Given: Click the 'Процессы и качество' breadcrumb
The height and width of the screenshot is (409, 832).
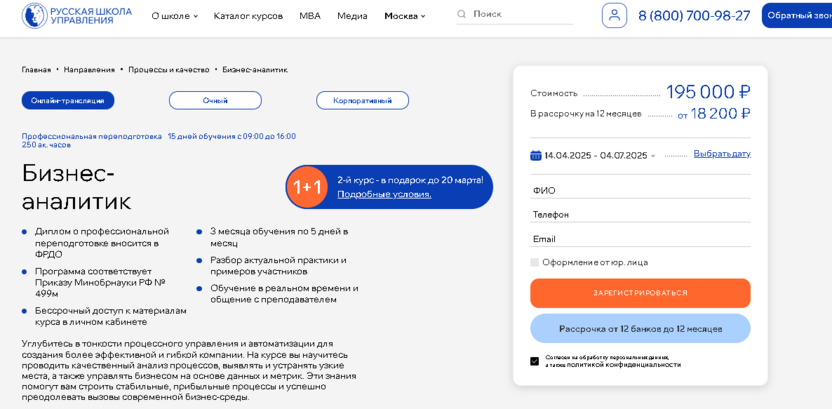Looking at the screenshot, I should [x=169, y=70].
